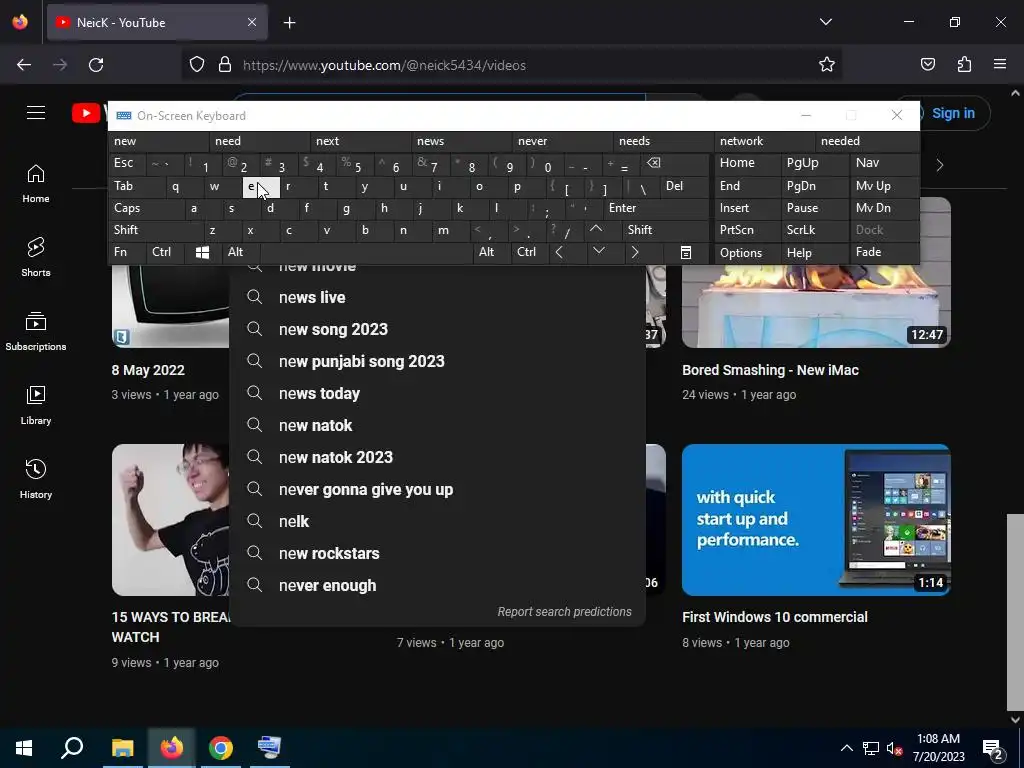The image size is (1024, 768).
Task: Open Subscriptions in YouTube sidebar
Action: pyautogui.click(x=35, y=331)
